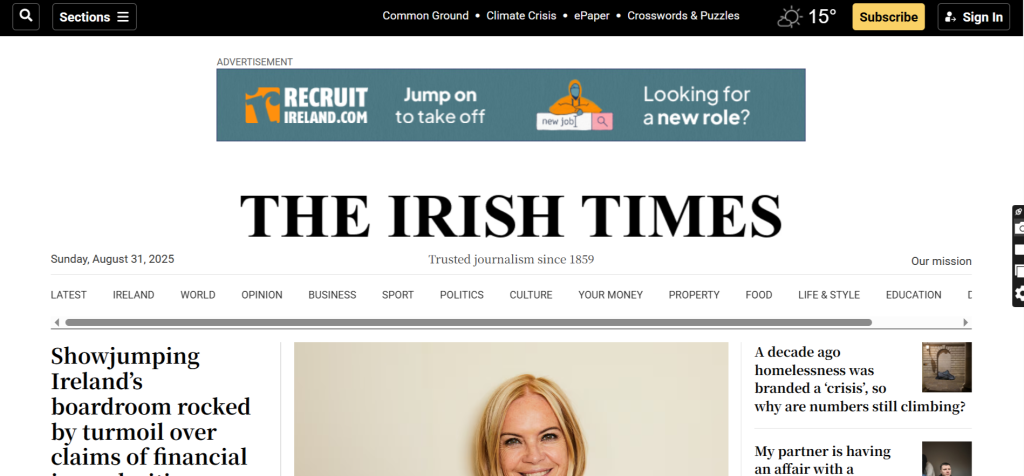Viewport: 1024px width, 476px height.
Task: Subscribe using the yellow button
Action: click(888, 17)
